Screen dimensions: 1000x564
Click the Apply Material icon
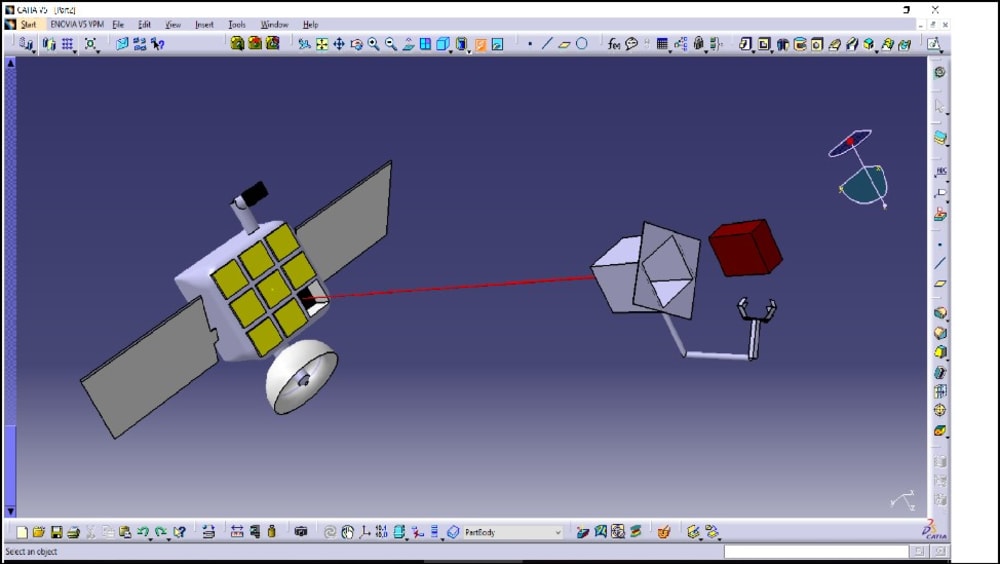click(x=664, y=531)
